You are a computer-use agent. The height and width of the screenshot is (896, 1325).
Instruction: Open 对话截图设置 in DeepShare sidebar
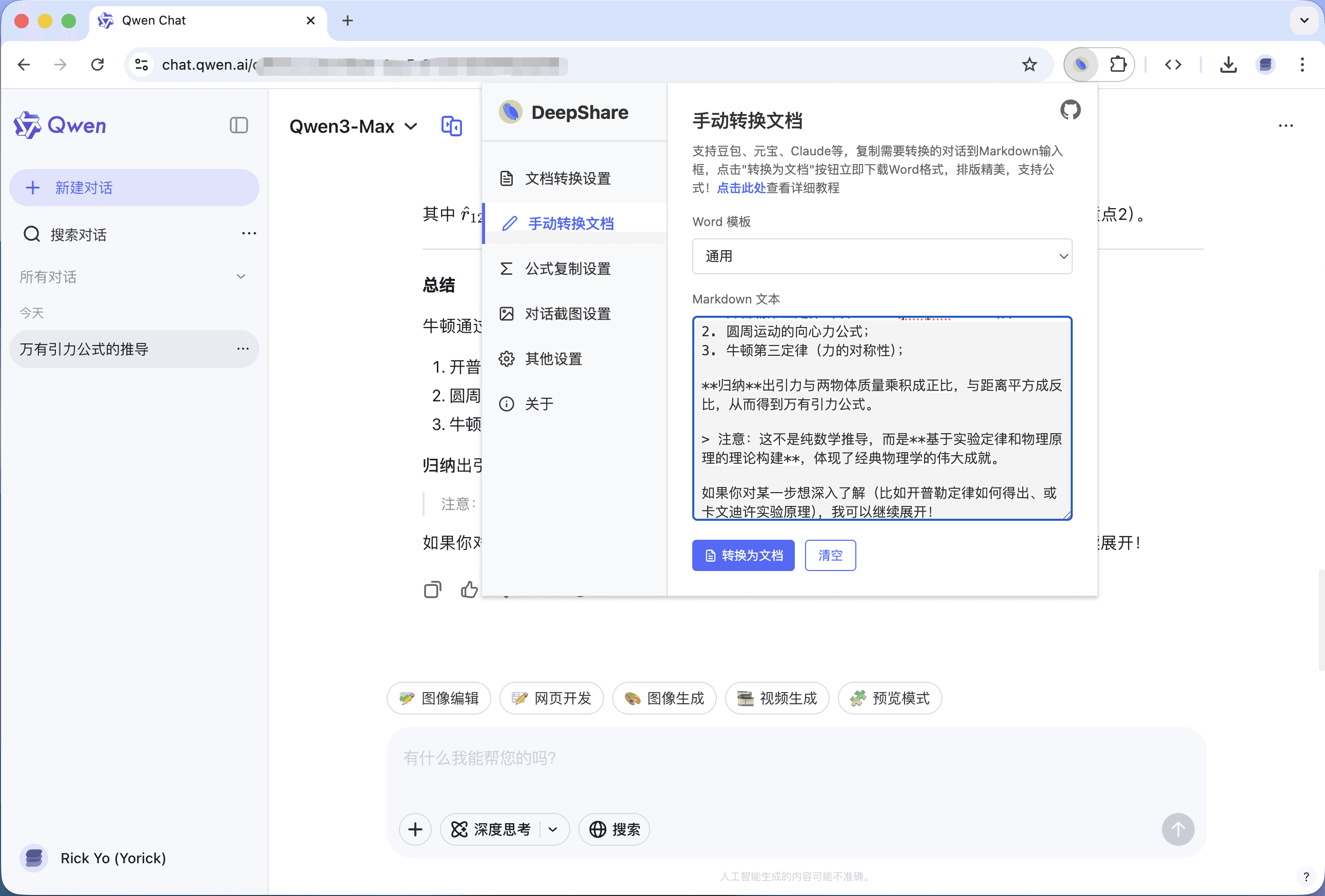568,314
